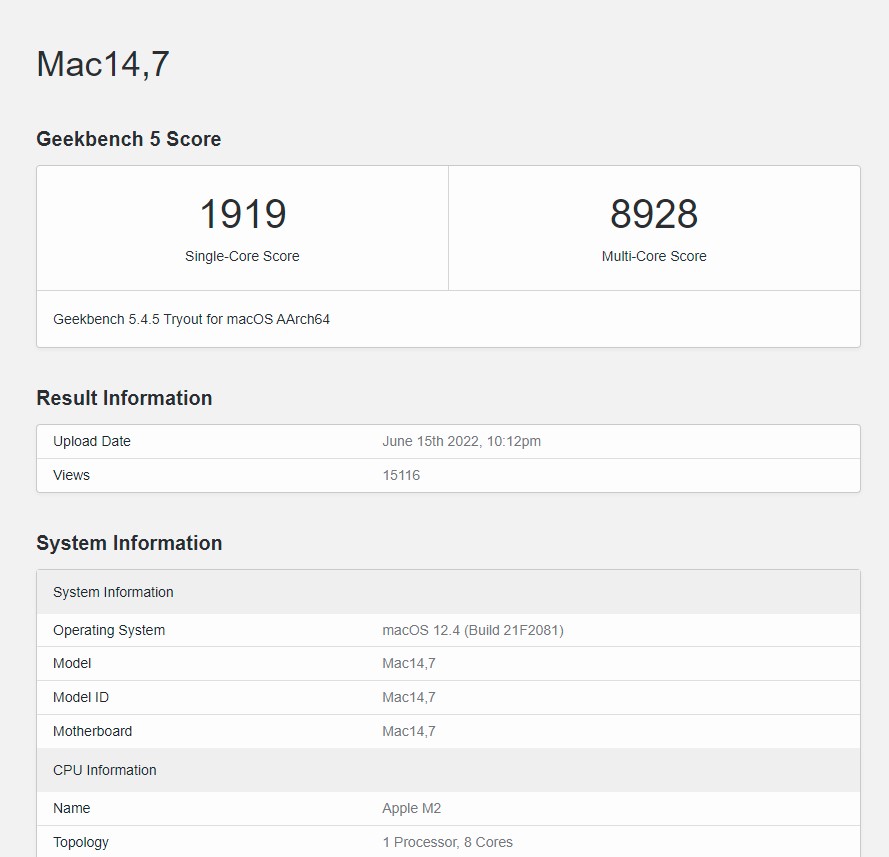
Task: Select the 1 Processor, 8 Cores value
Action: [x=447, y=842]
